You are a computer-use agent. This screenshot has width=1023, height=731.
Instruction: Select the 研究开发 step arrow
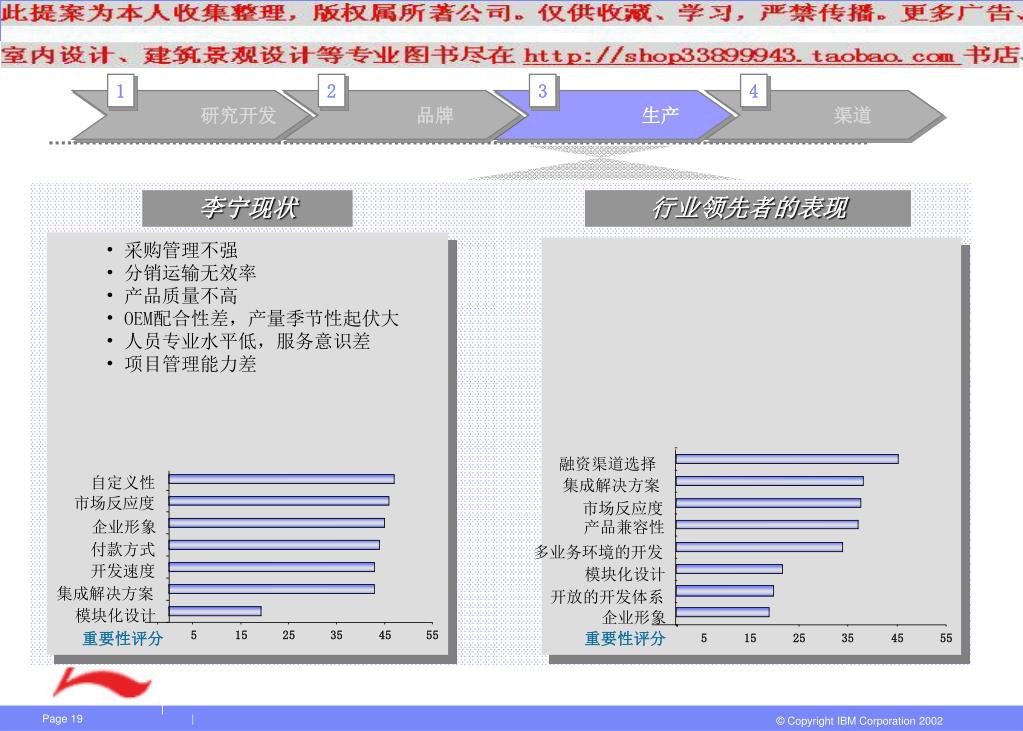193,116
